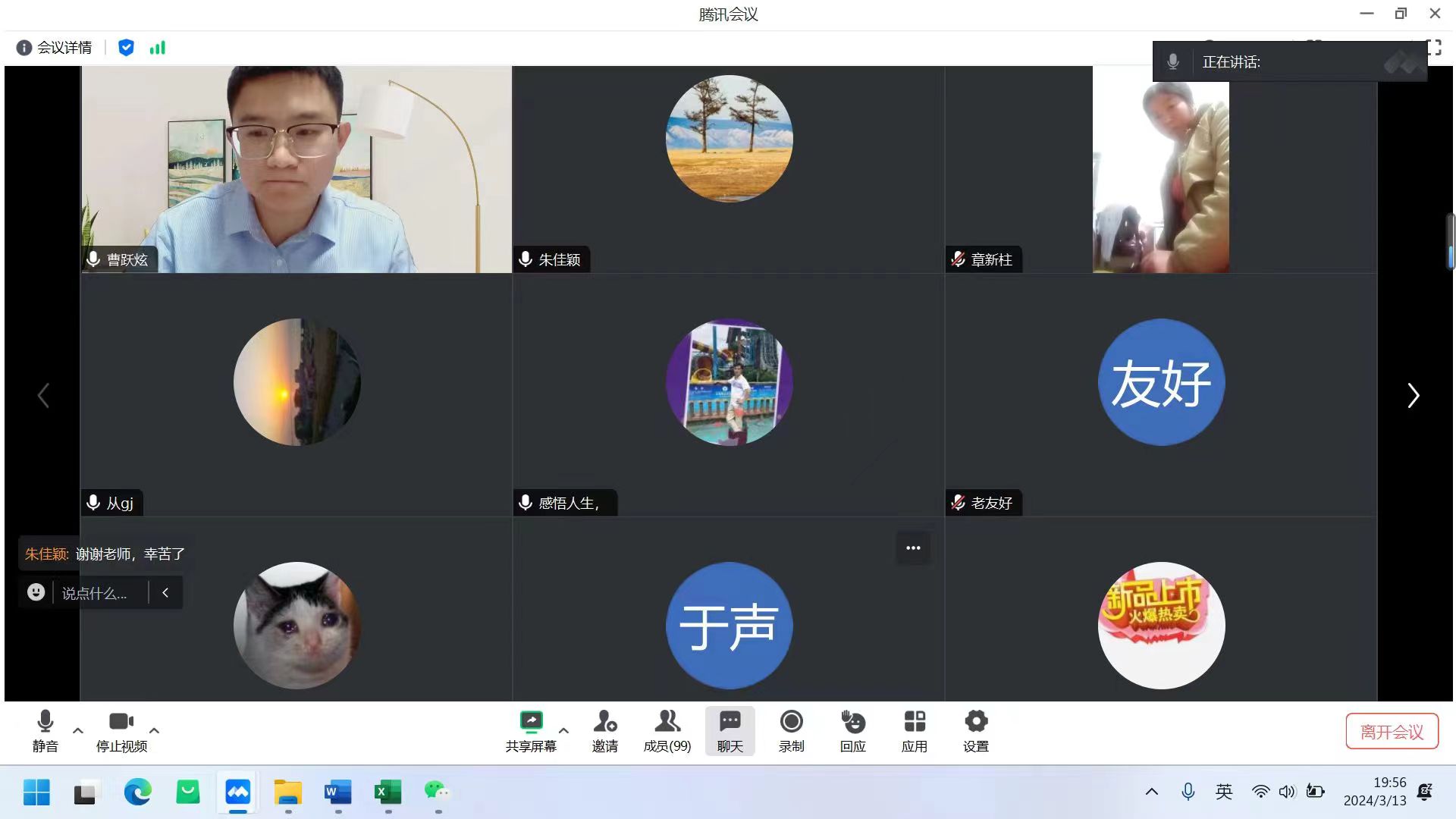The image size is (1456, 819).
Task: Open clock 19:56 date panel
Action: pos(1375,792)
